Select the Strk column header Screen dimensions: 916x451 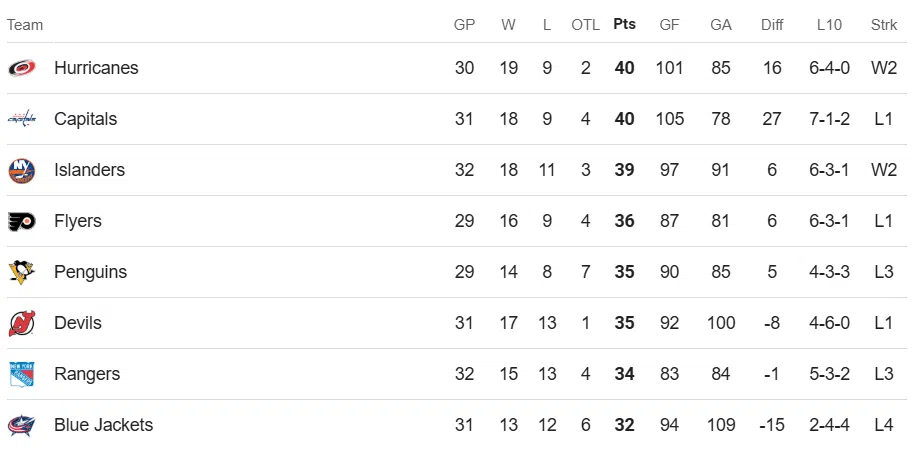click(x=884, y=24)
